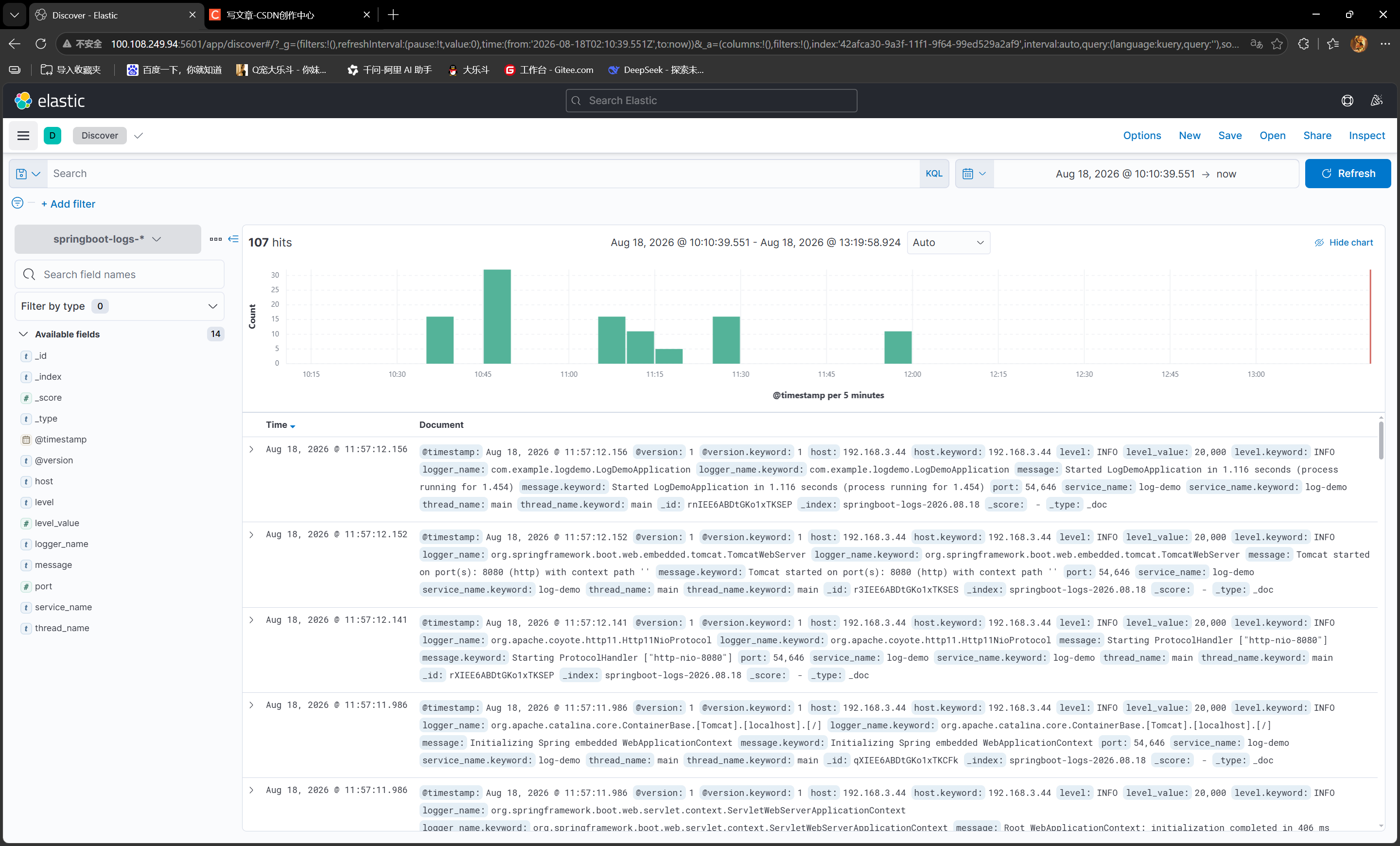1400x846 pixels.
Task: Open the Discover breadcrumb chevron
Action: coord(138,135)
